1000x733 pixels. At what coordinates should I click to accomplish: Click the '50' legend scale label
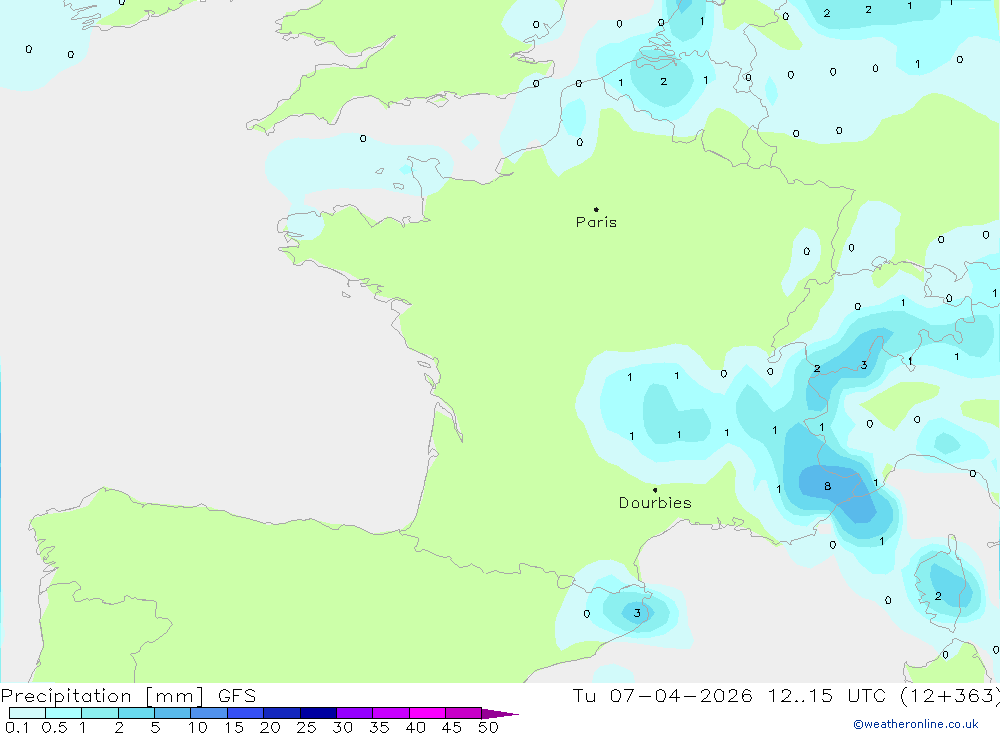point(488,727)
